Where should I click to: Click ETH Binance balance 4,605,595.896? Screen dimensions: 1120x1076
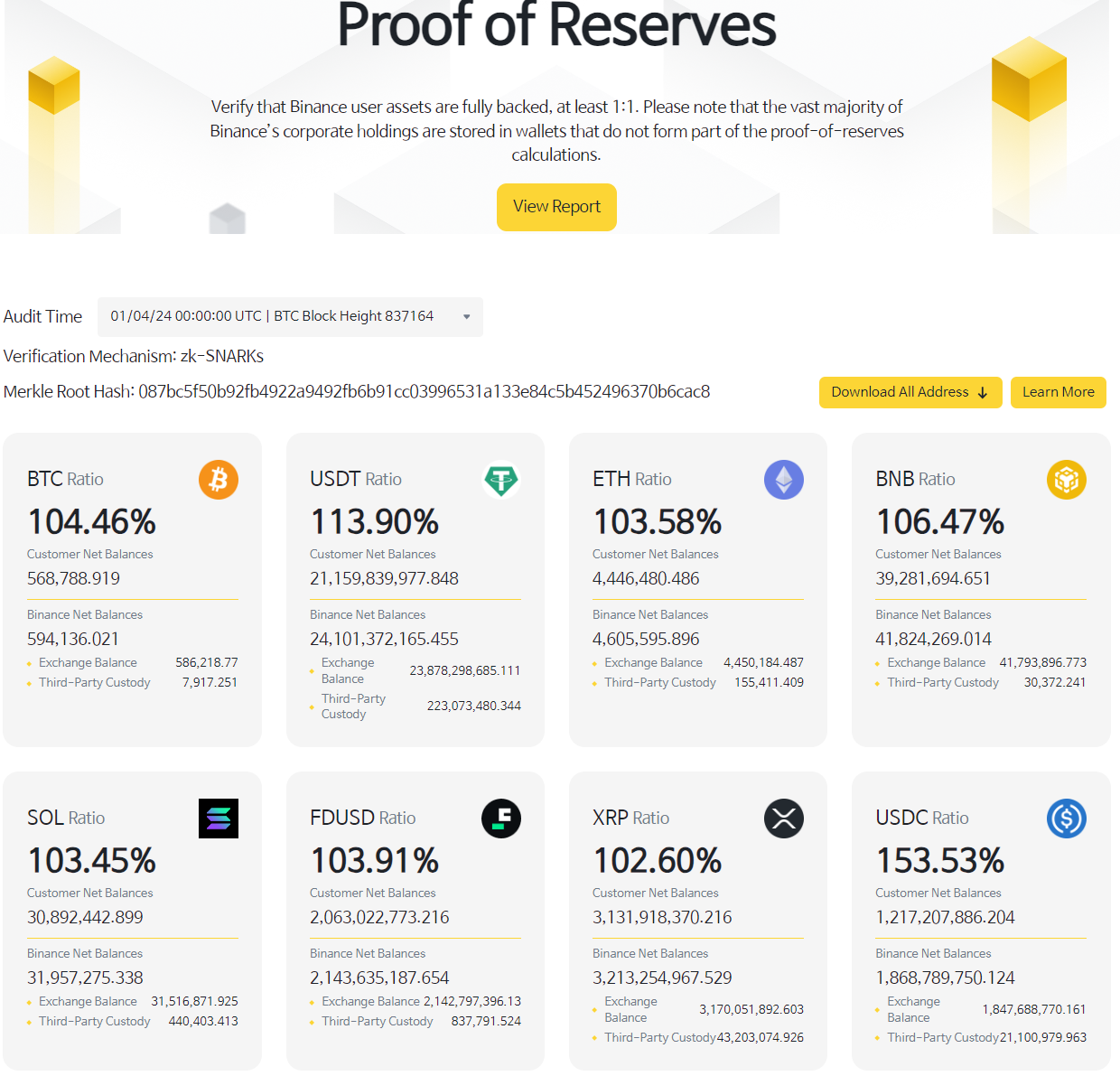646,639
